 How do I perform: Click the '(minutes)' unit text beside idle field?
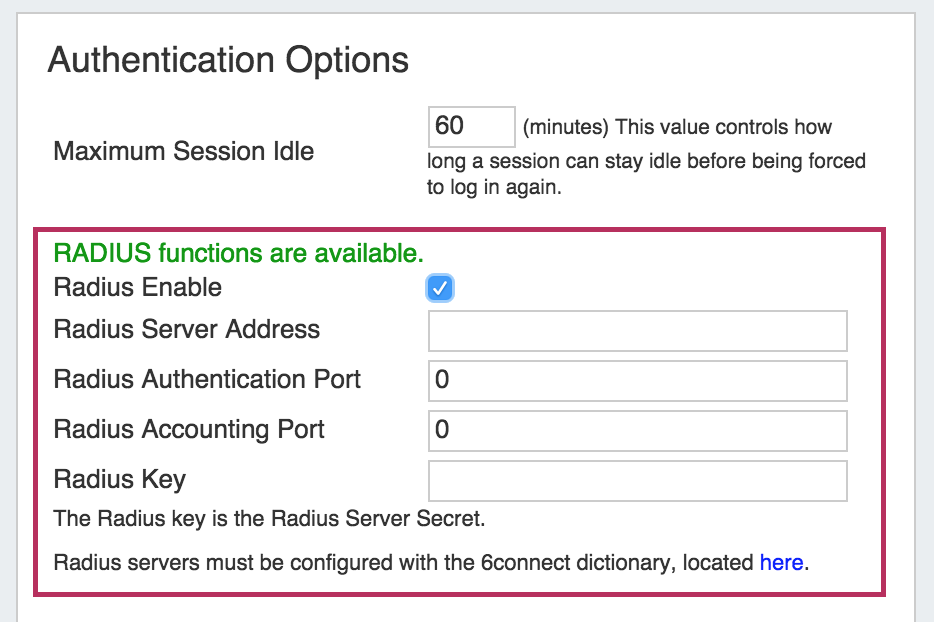click(566, 128)
